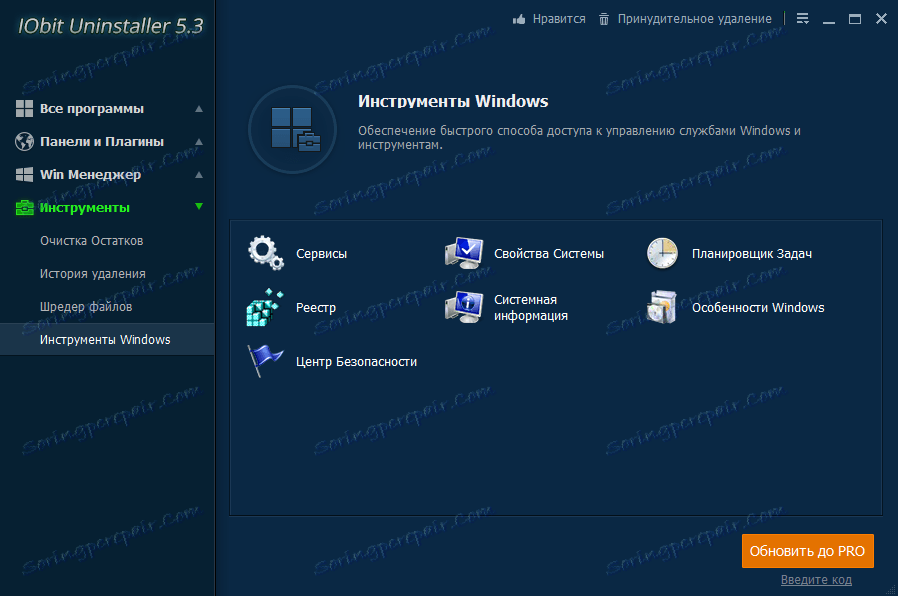
Task: Maximize the IObit Uninstaller window
Action: pos(854,19)
